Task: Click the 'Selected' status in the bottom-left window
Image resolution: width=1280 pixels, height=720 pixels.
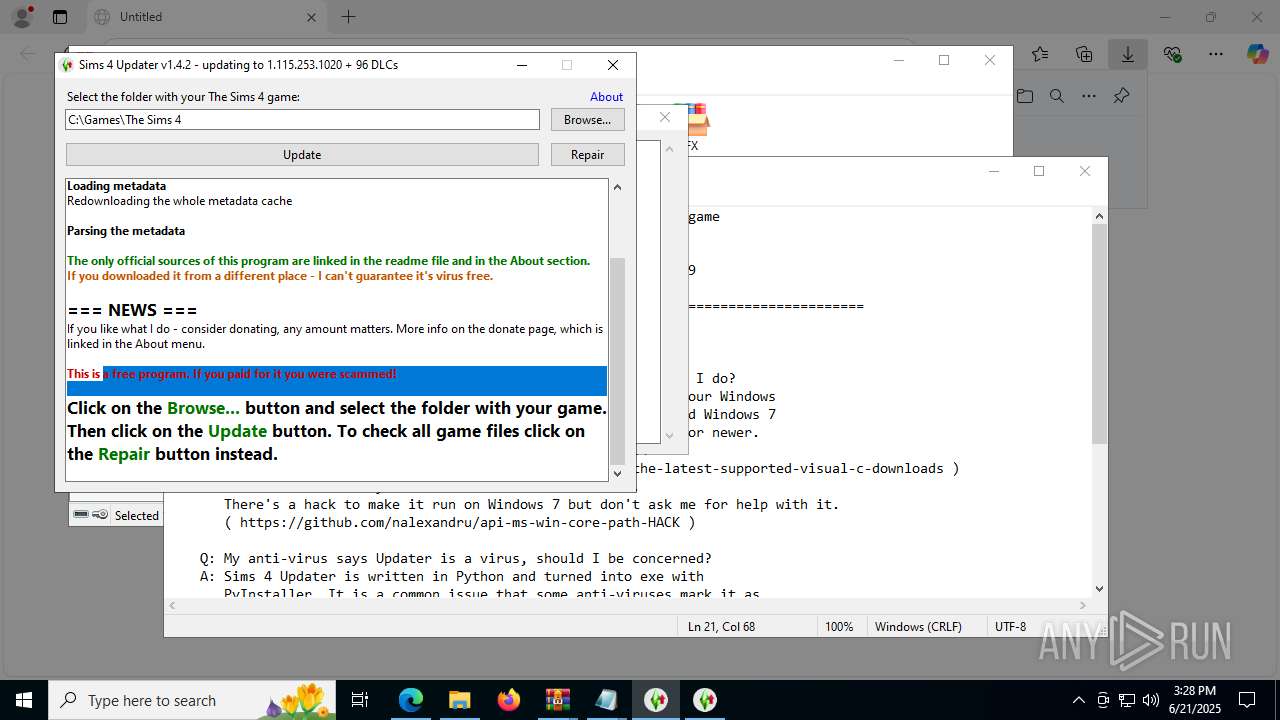Action: [137, 516]
